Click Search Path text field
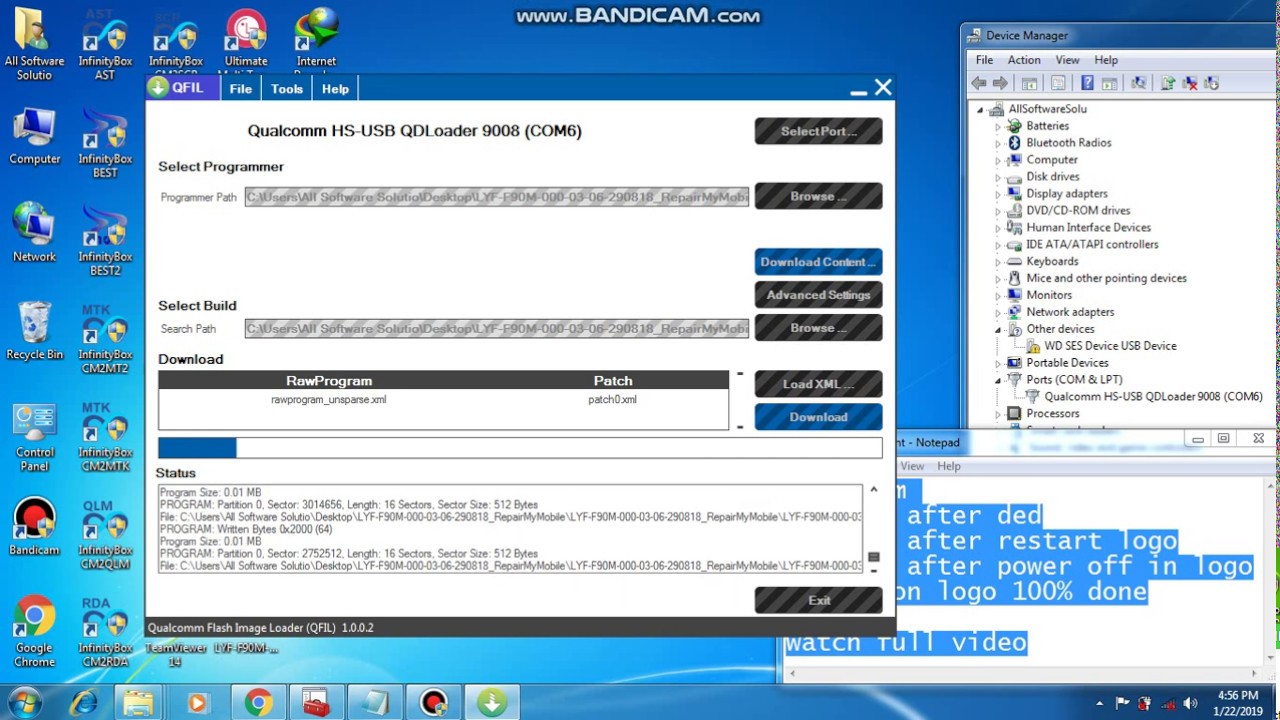 pyautogui.click(x=497, y=329)
